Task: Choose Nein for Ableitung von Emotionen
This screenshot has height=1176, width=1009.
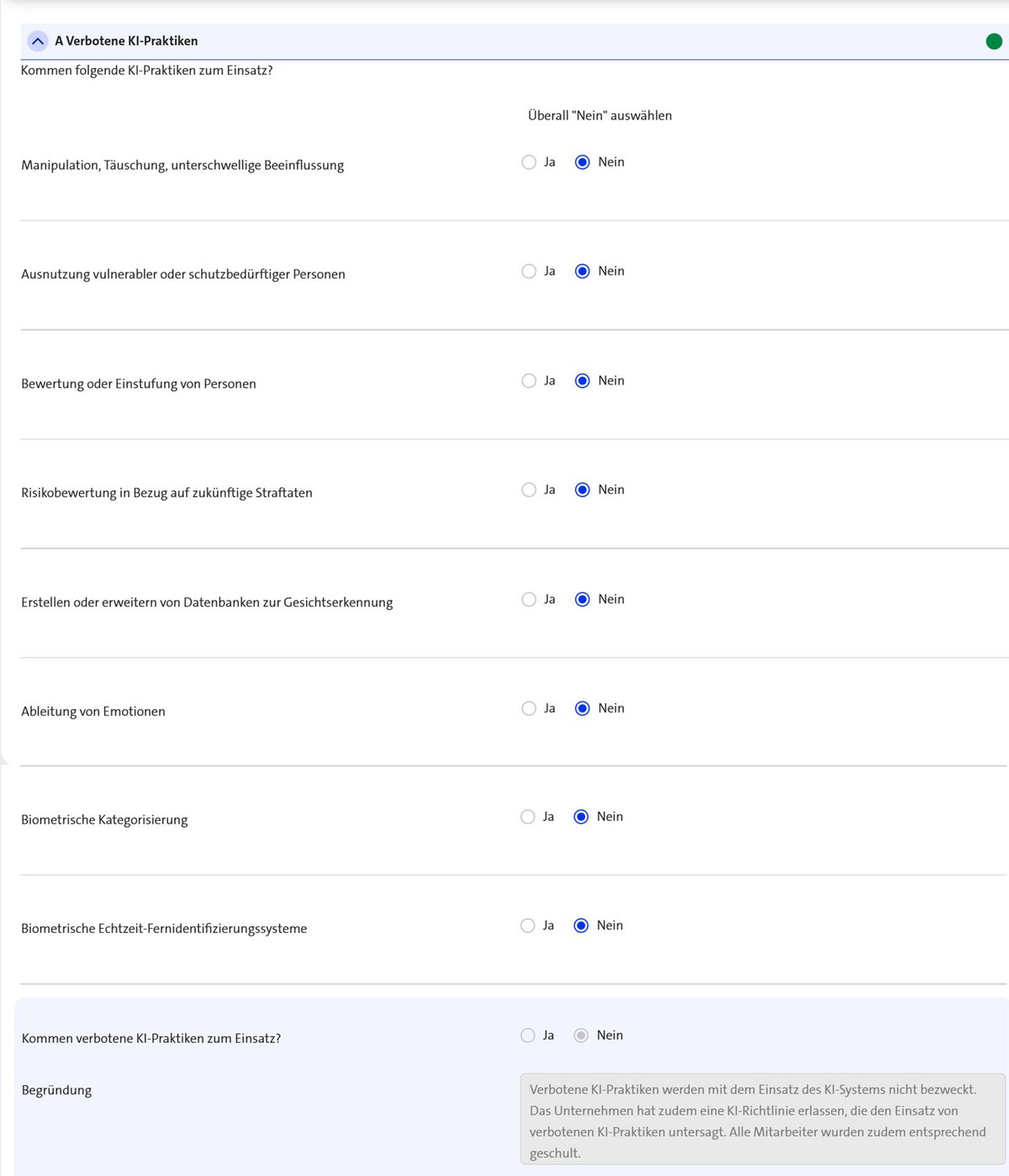Action: [x=582, y=708]
